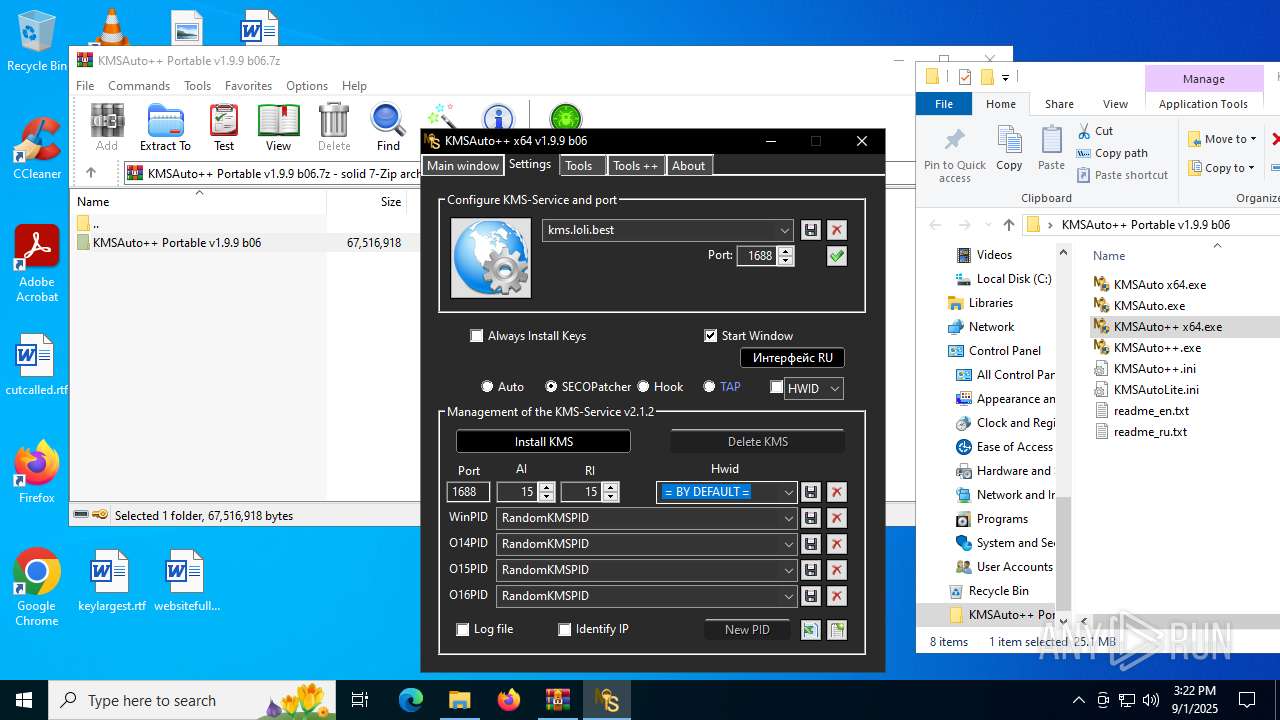Save the WinPID setting
Image resolution: width=1280 pixels, height=720 pixels.
[811, 518]
